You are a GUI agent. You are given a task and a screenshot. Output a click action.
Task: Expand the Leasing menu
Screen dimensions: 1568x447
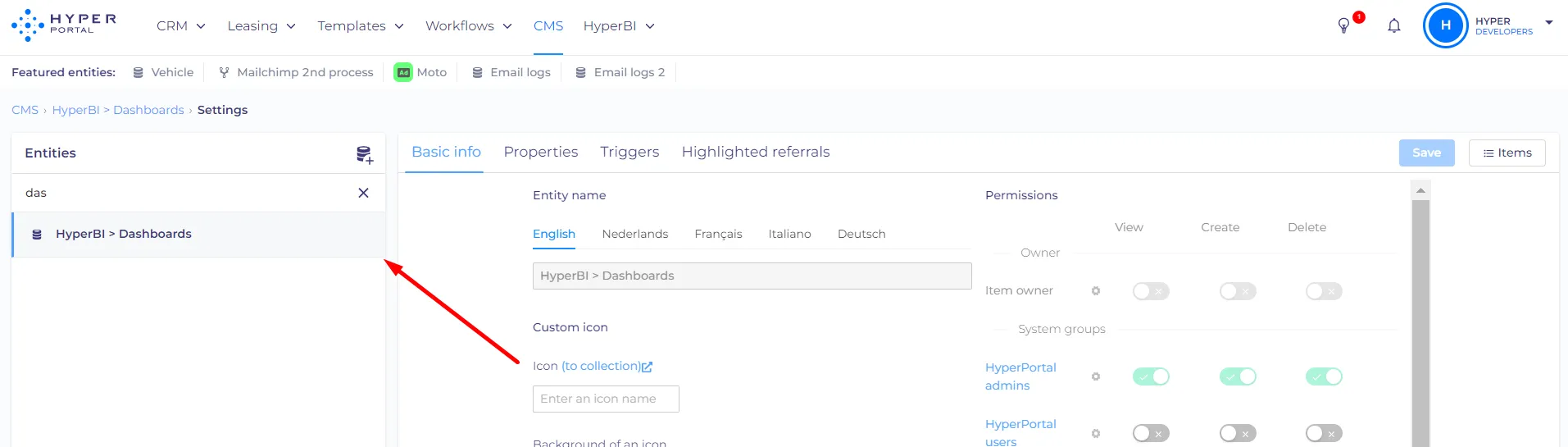[261, 26]
